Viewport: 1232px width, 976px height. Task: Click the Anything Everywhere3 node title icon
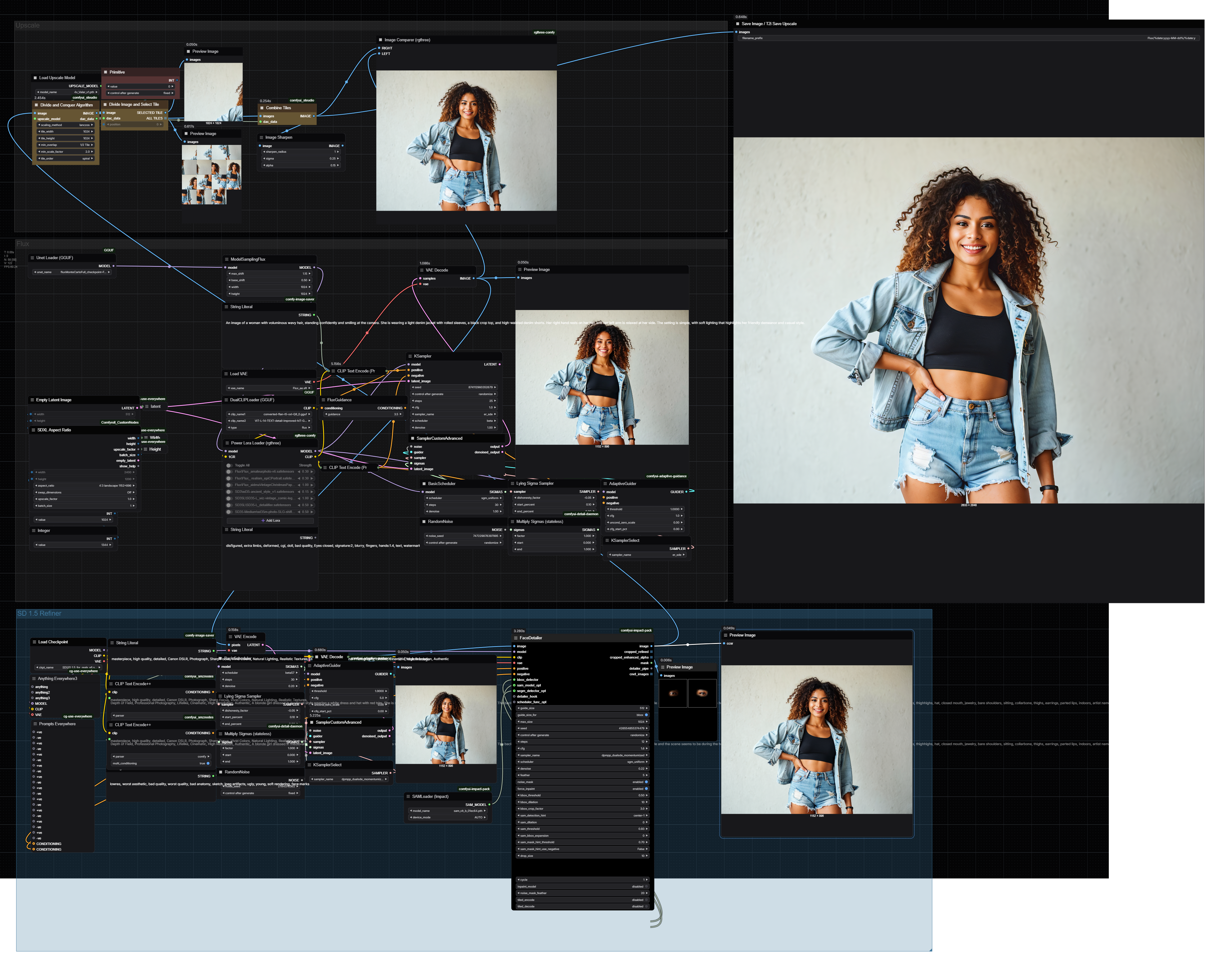pyautogui.click(x=34, y=679)
